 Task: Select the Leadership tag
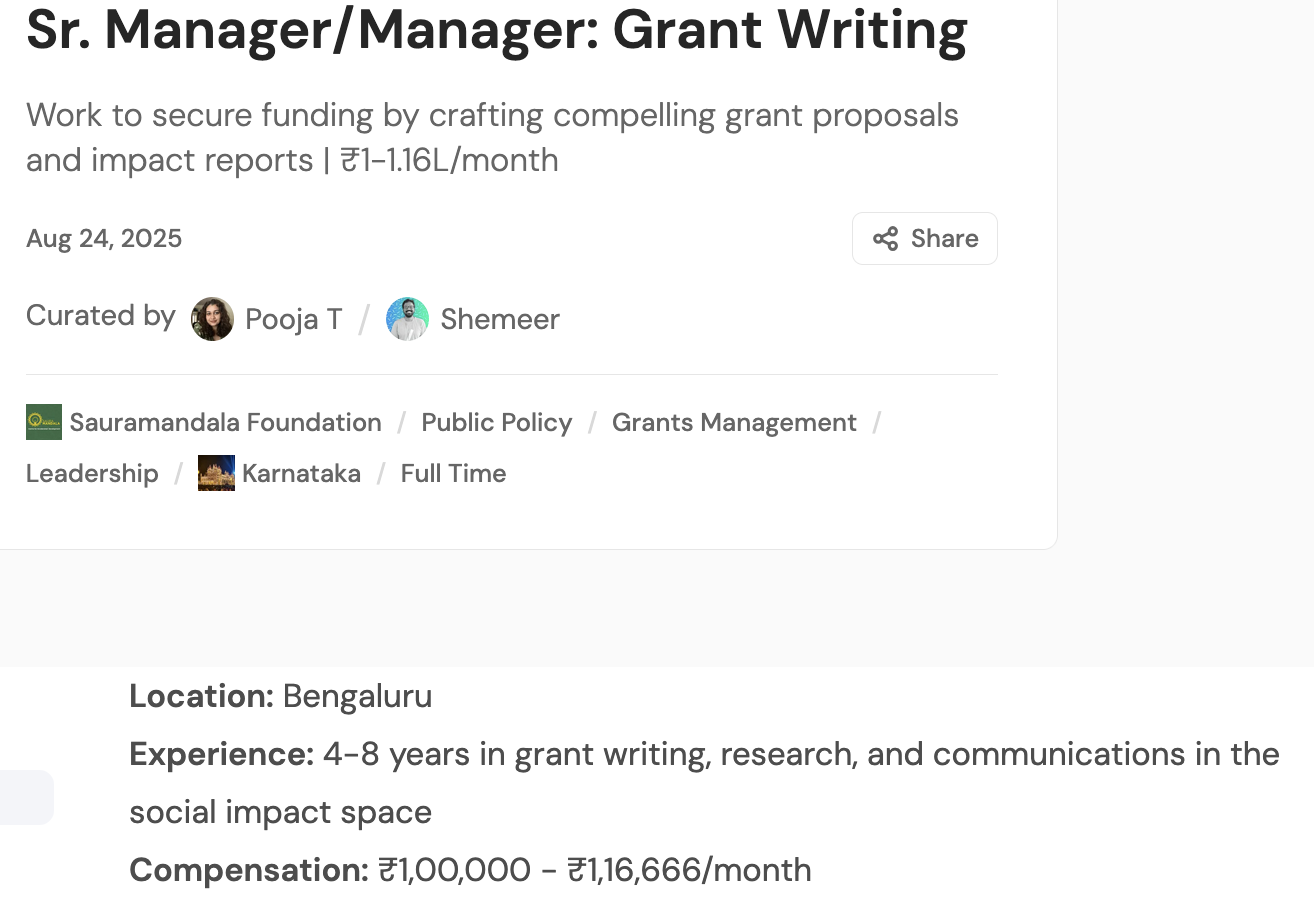point(92,473)
